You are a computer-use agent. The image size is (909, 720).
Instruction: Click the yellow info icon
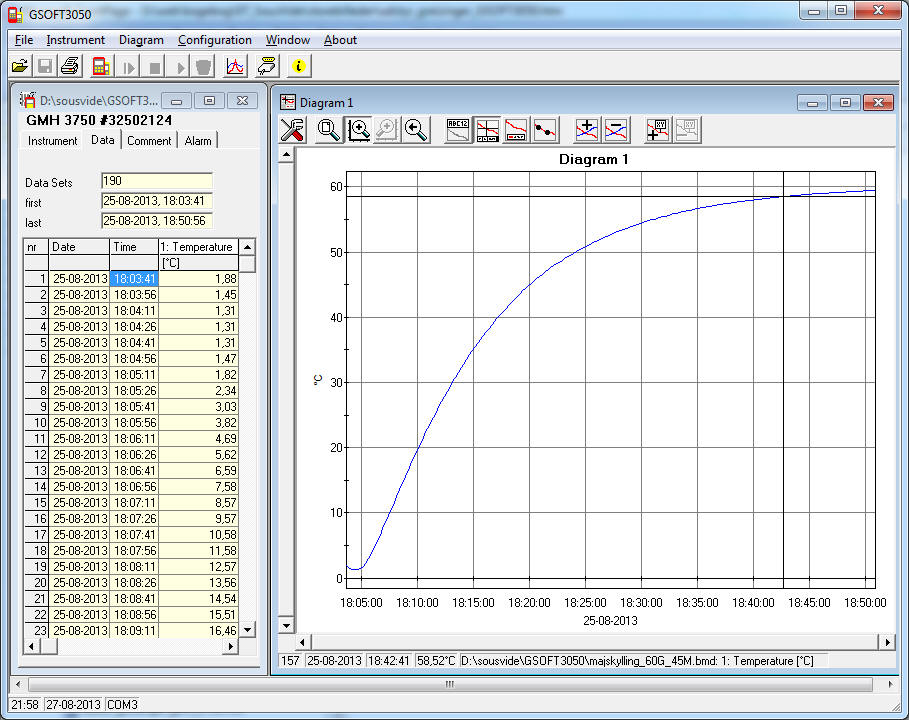pos(299,66)
